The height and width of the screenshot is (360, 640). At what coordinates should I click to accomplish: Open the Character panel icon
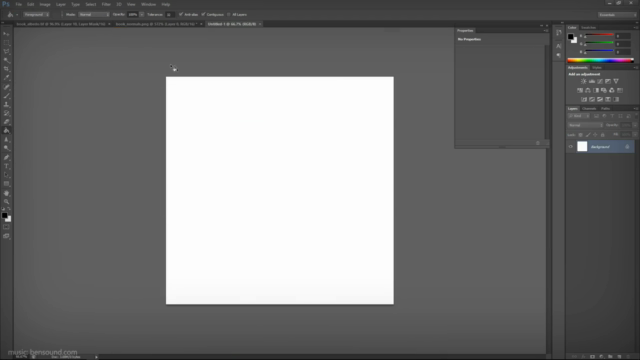[559, 46]
